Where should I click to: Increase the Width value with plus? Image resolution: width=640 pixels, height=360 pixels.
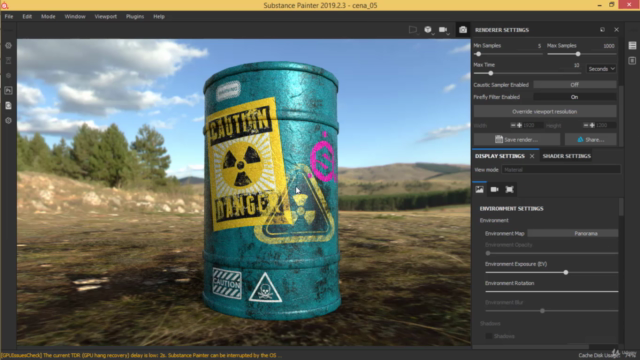[x=519, y=125]
